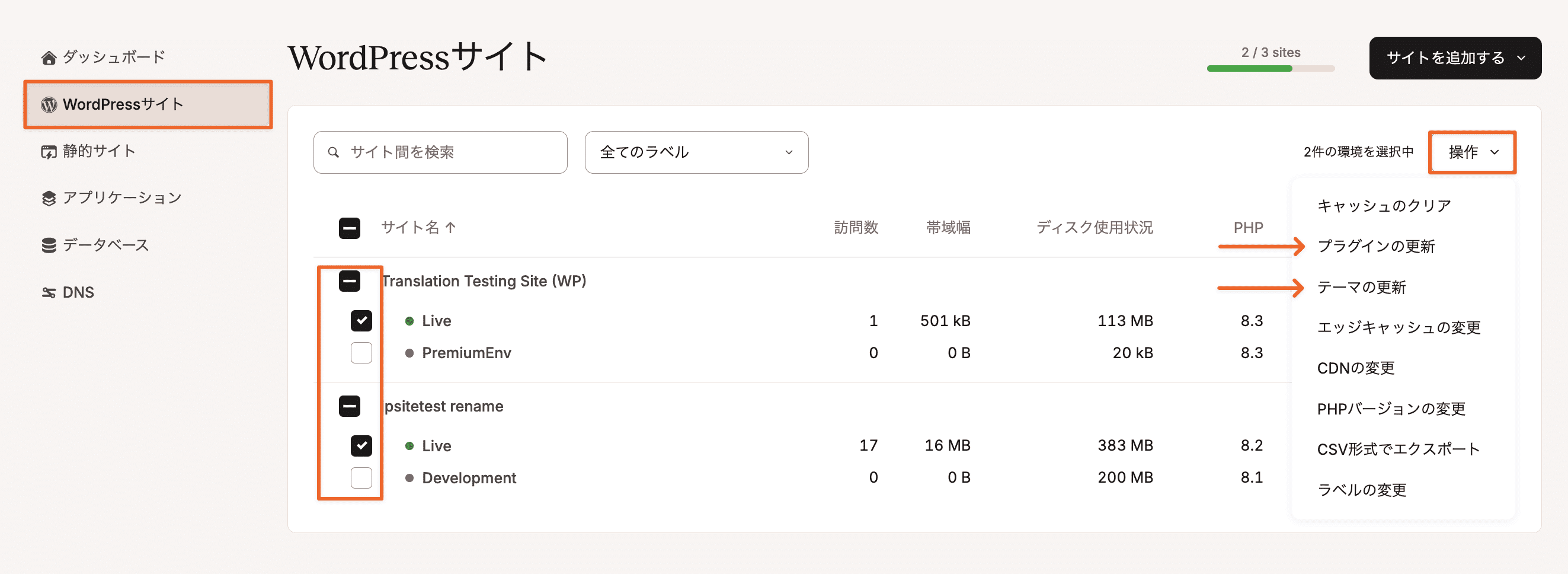
Task: Click the static sites icon beside 静的サイト
Action: coord(49,152)
